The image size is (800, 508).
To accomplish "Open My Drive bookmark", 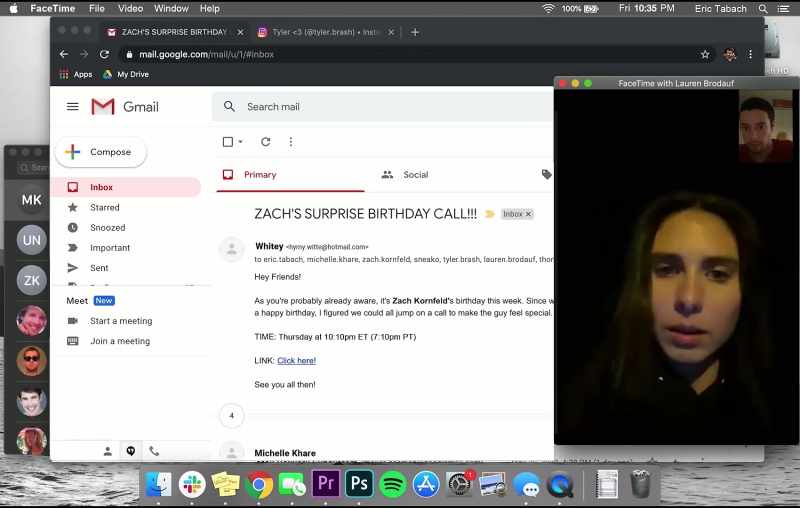I will 126,74.
